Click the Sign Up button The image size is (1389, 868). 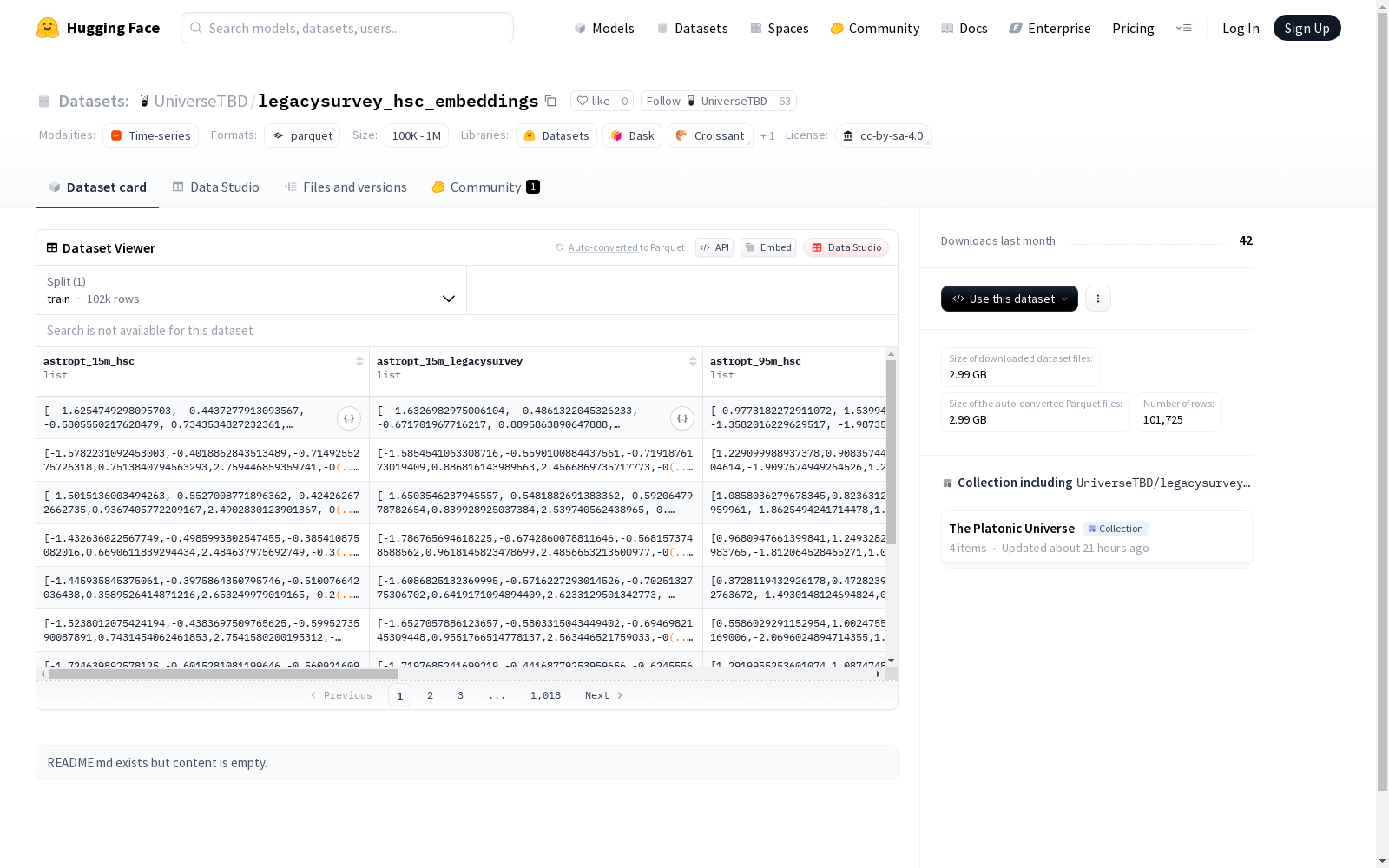point(1307,28)
